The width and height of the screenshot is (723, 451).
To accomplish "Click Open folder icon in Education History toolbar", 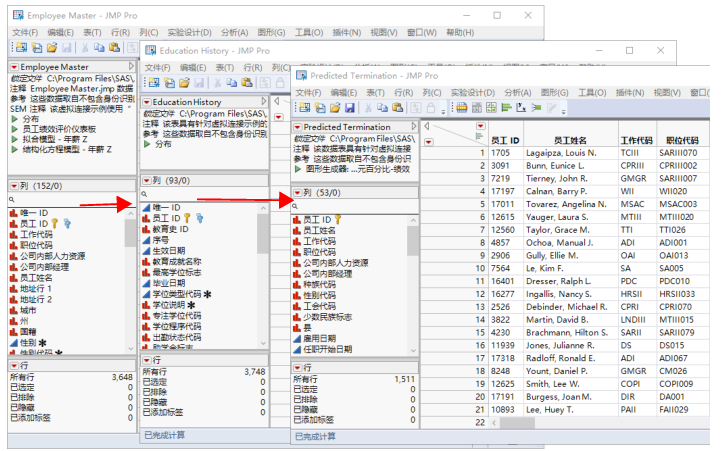I will click(x=184, y=83).
